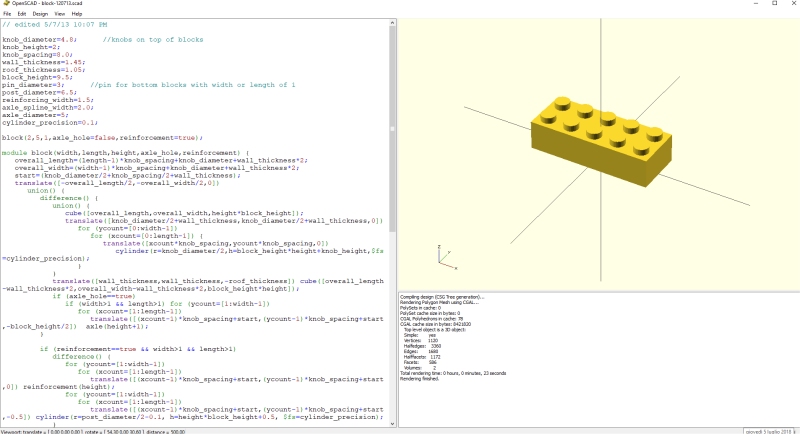Click console line "Rendering Polygon Mesh using CGAL..."

(x=439, y=302)
